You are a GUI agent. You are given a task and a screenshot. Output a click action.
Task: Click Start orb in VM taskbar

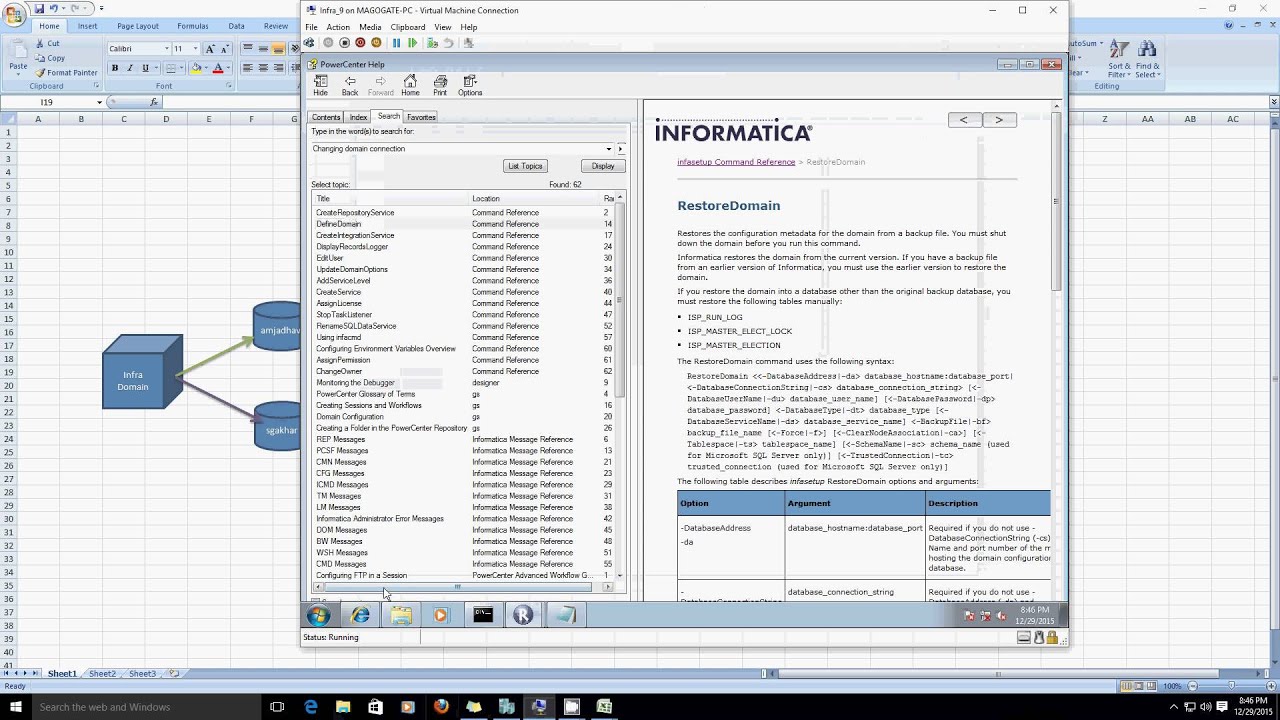(319, 615)
